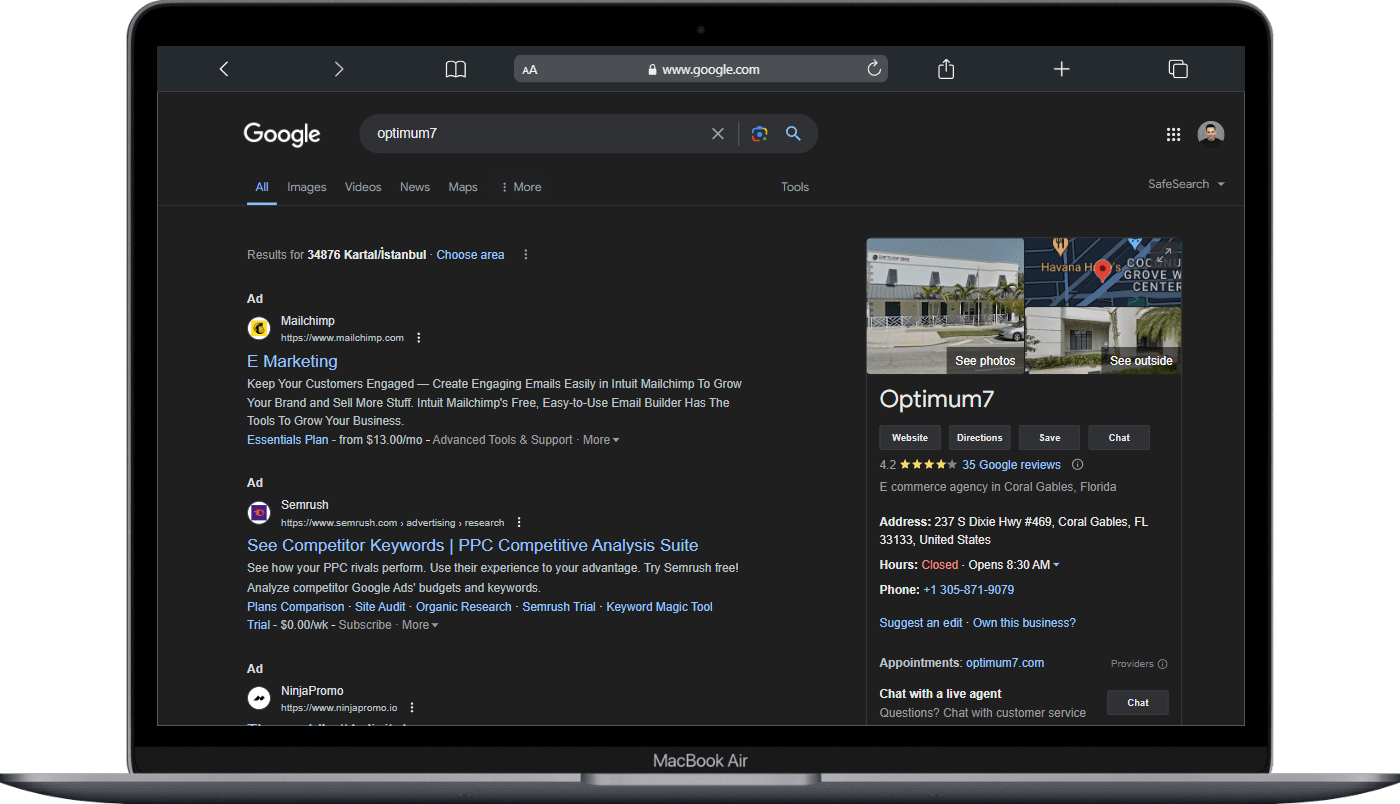Open the search Tools menu
The image size is (1400, 804).
795,187
